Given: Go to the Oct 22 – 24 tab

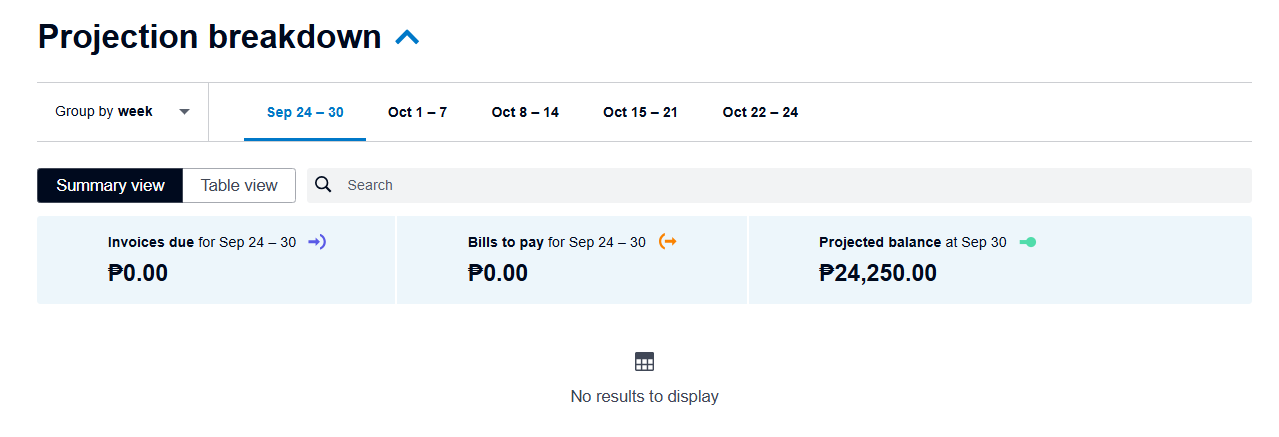Looking at the screenshot, I should (760, 112).
